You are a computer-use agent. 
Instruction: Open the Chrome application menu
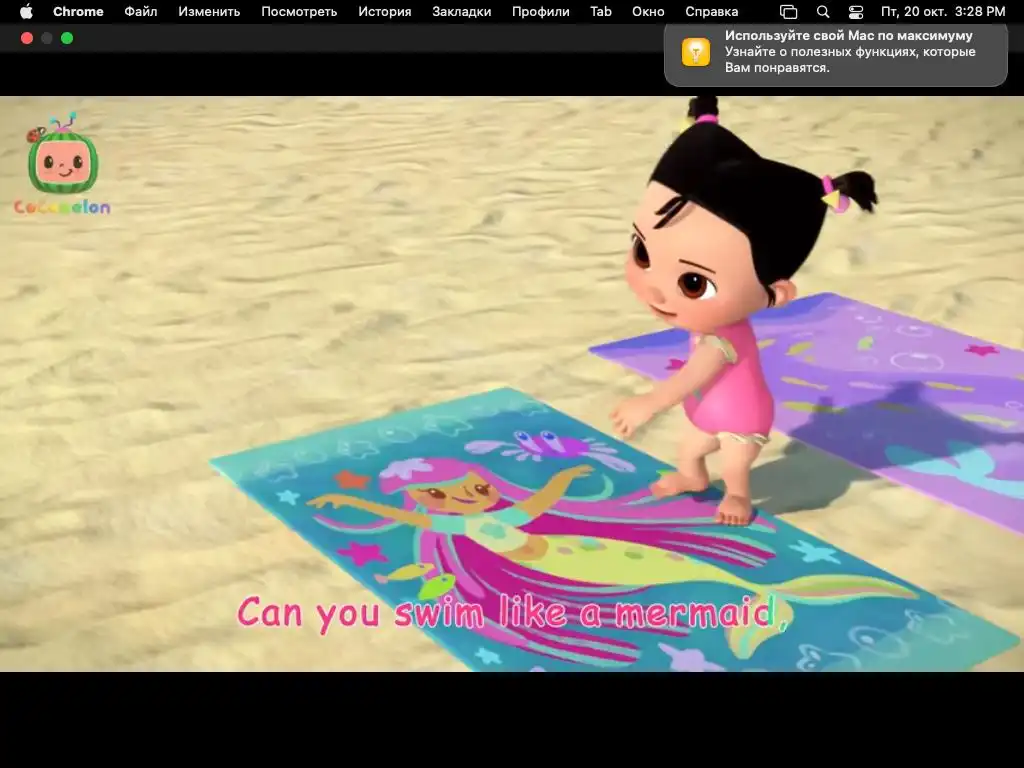point(78,12)
